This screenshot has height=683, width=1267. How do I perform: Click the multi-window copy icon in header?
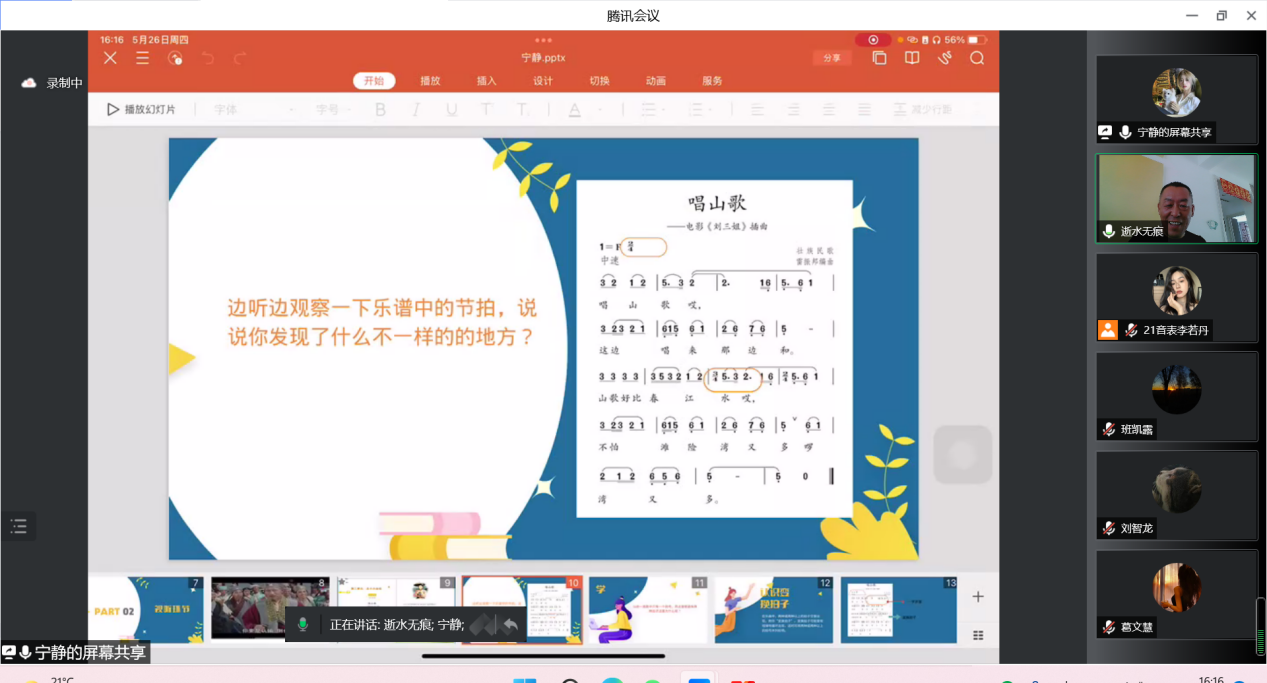(x=879, y=58)
